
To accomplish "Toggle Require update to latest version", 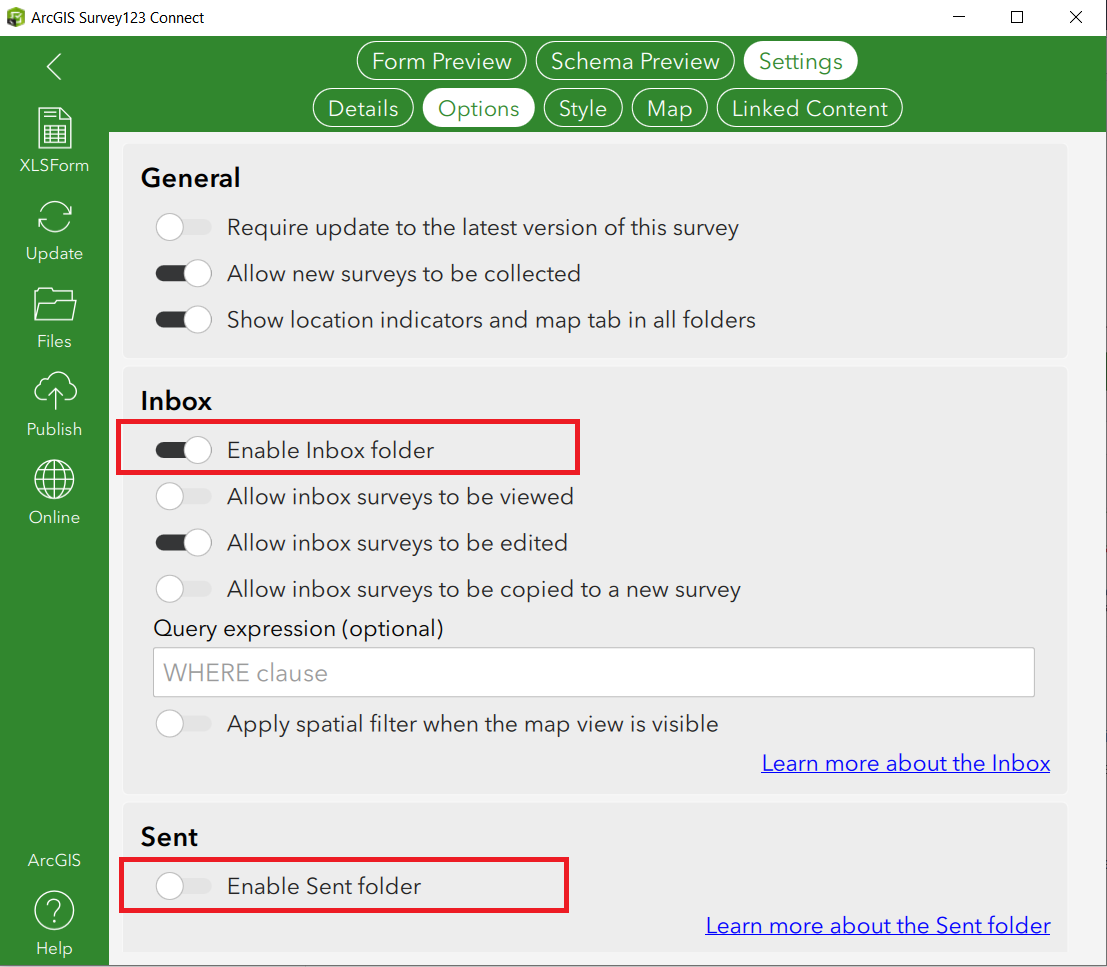I will (x=184, y=227).
